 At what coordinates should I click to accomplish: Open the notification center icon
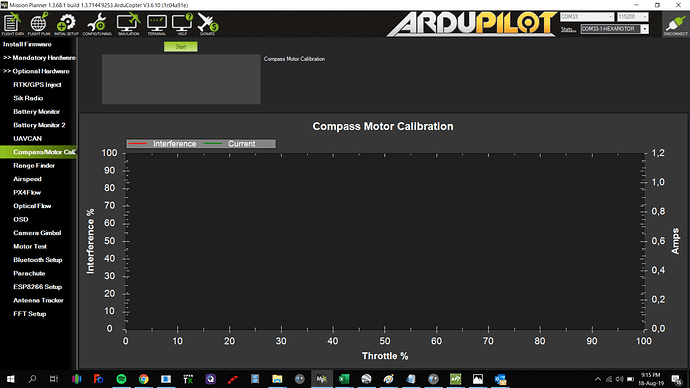pyautogui.click(x=677, y=379)
